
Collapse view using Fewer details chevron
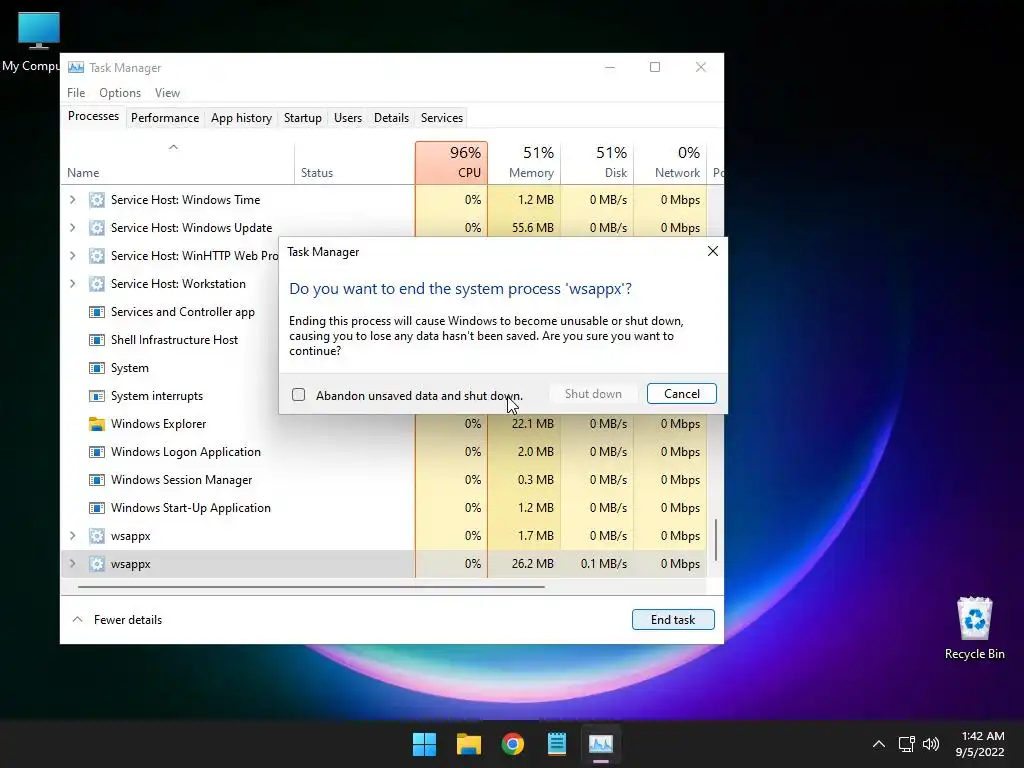[x=77, y=619]
